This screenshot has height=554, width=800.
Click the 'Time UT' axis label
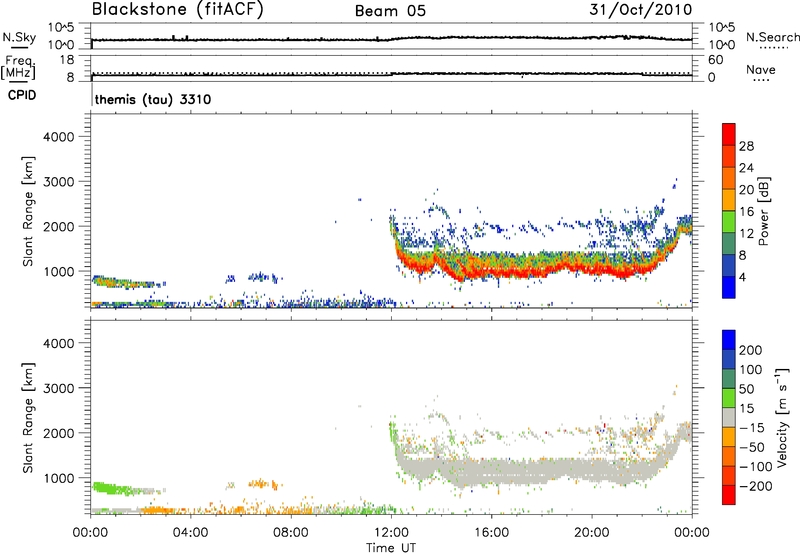click(x=391, y=548)
